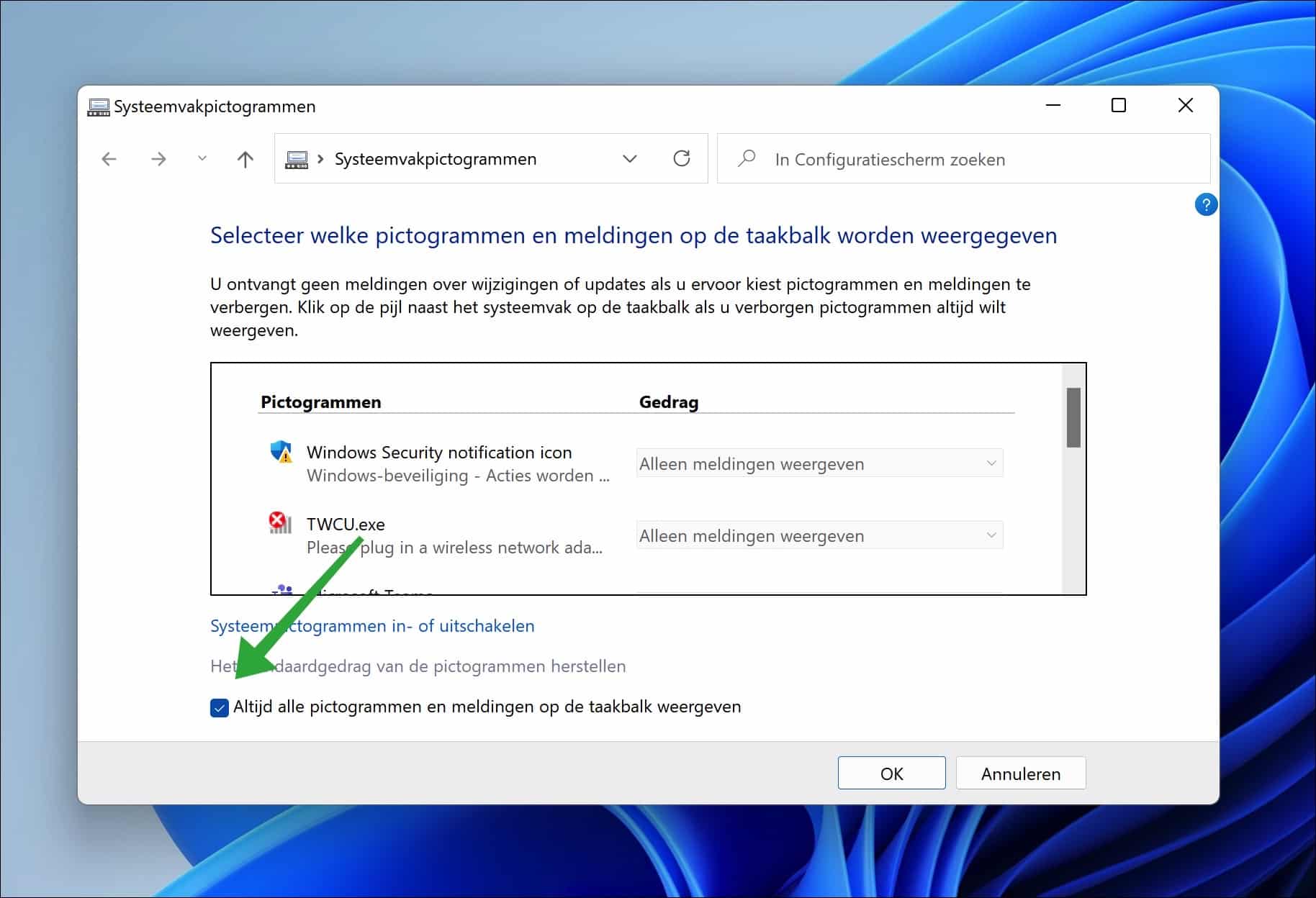Open the recent locations chevron

(202, 159)
